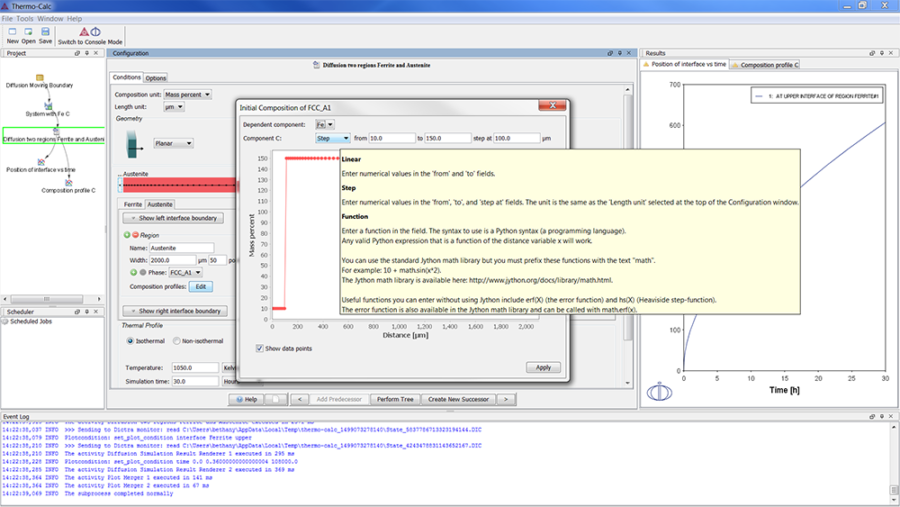This screenshot has width=900, height=507.
Task: Undock the Results panel
Action: [x=872, y=53]
